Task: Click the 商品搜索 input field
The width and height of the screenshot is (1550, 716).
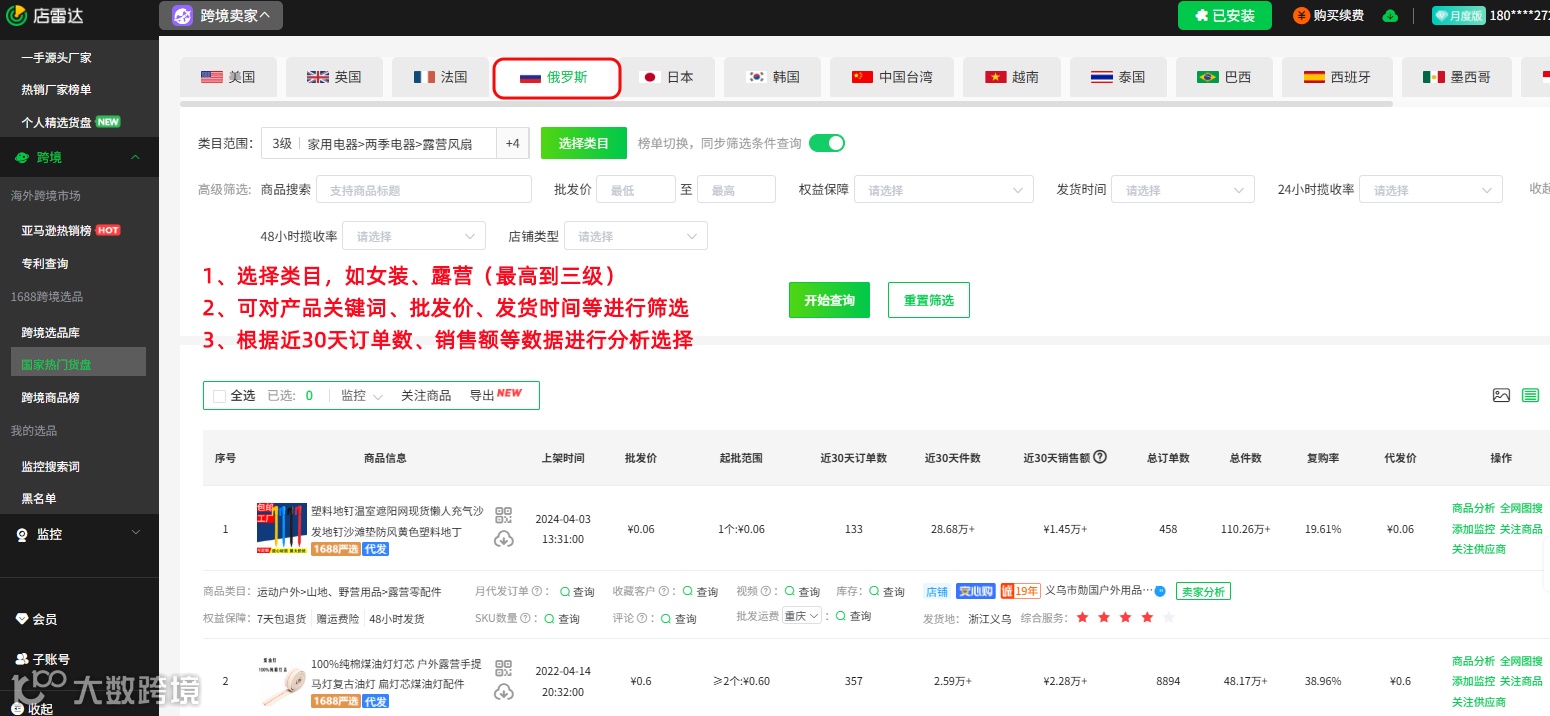Action: (424, 189)
